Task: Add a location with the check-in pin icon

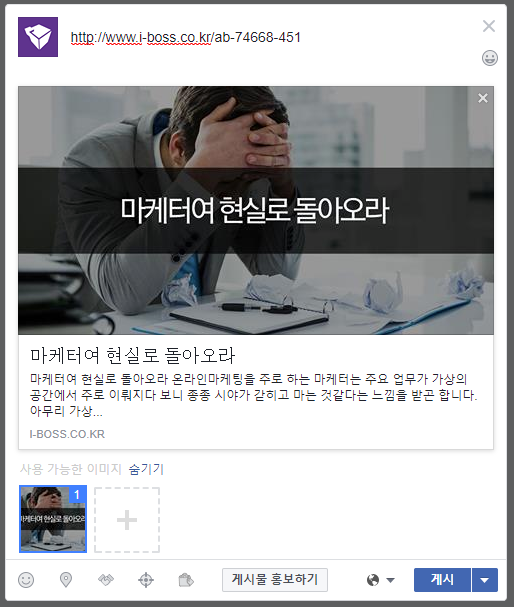Action: [x=66, y=580]
